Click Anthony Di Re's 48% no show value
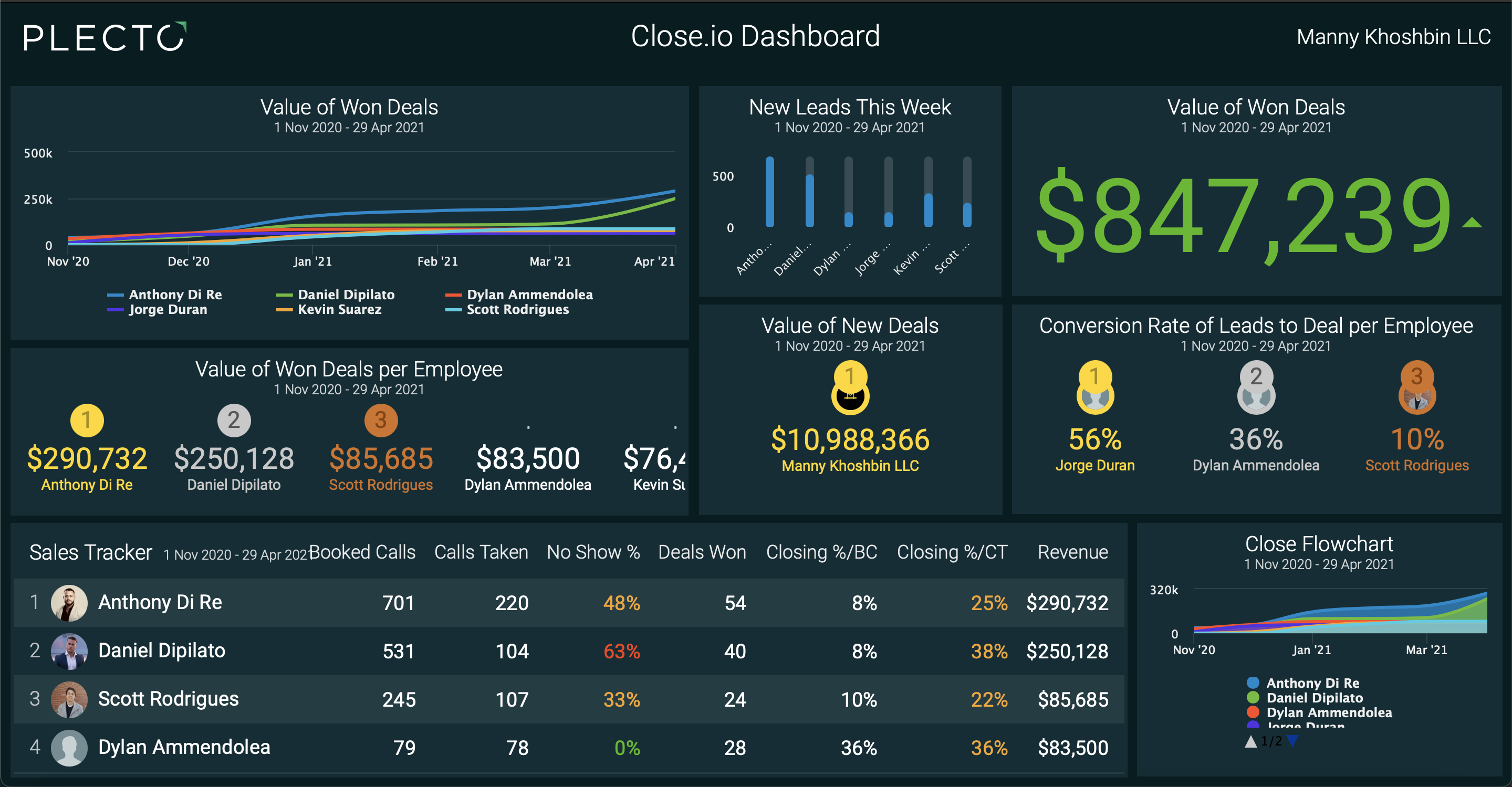The width and height of the screenshot is (1512, 787). pyautogui.click(x=622, y=603)
